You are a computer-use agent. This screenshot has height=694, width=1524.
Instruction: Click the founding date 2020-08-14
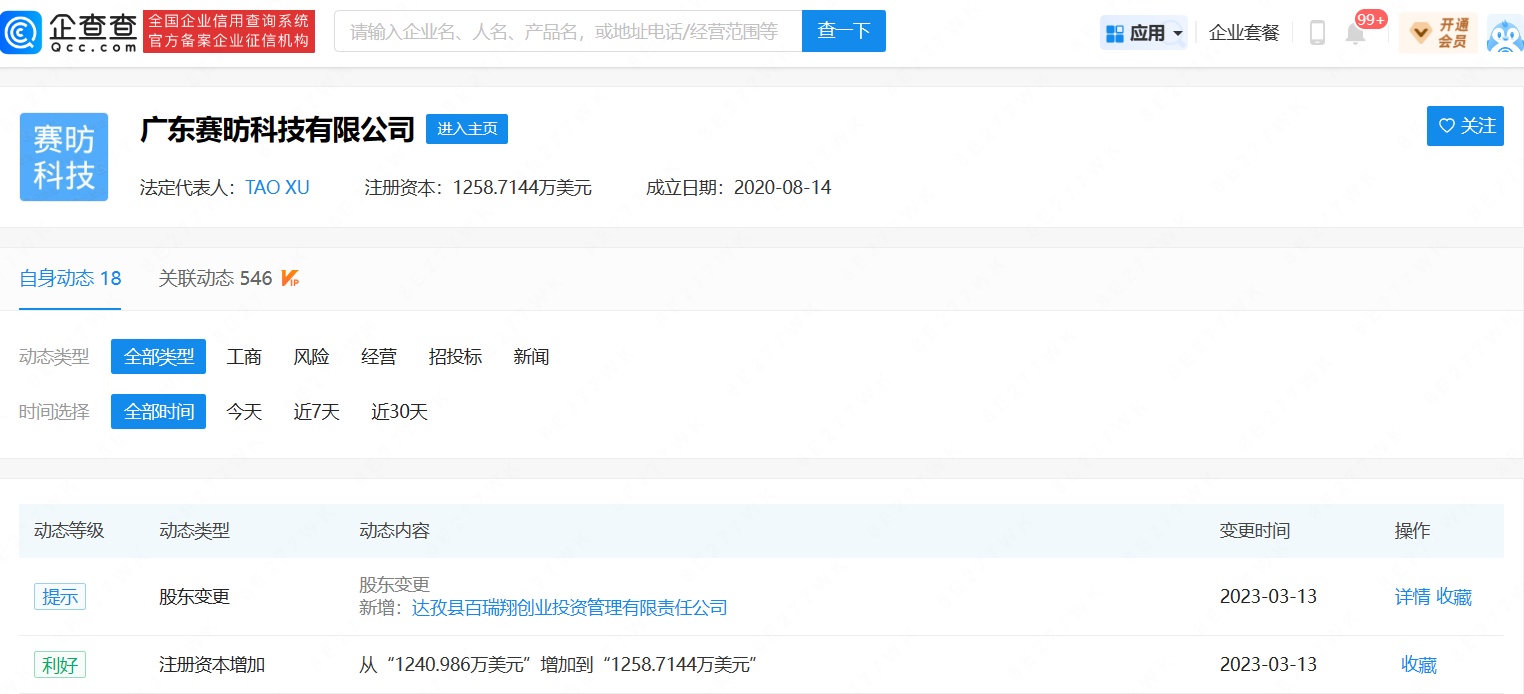[x=782, y=188]
